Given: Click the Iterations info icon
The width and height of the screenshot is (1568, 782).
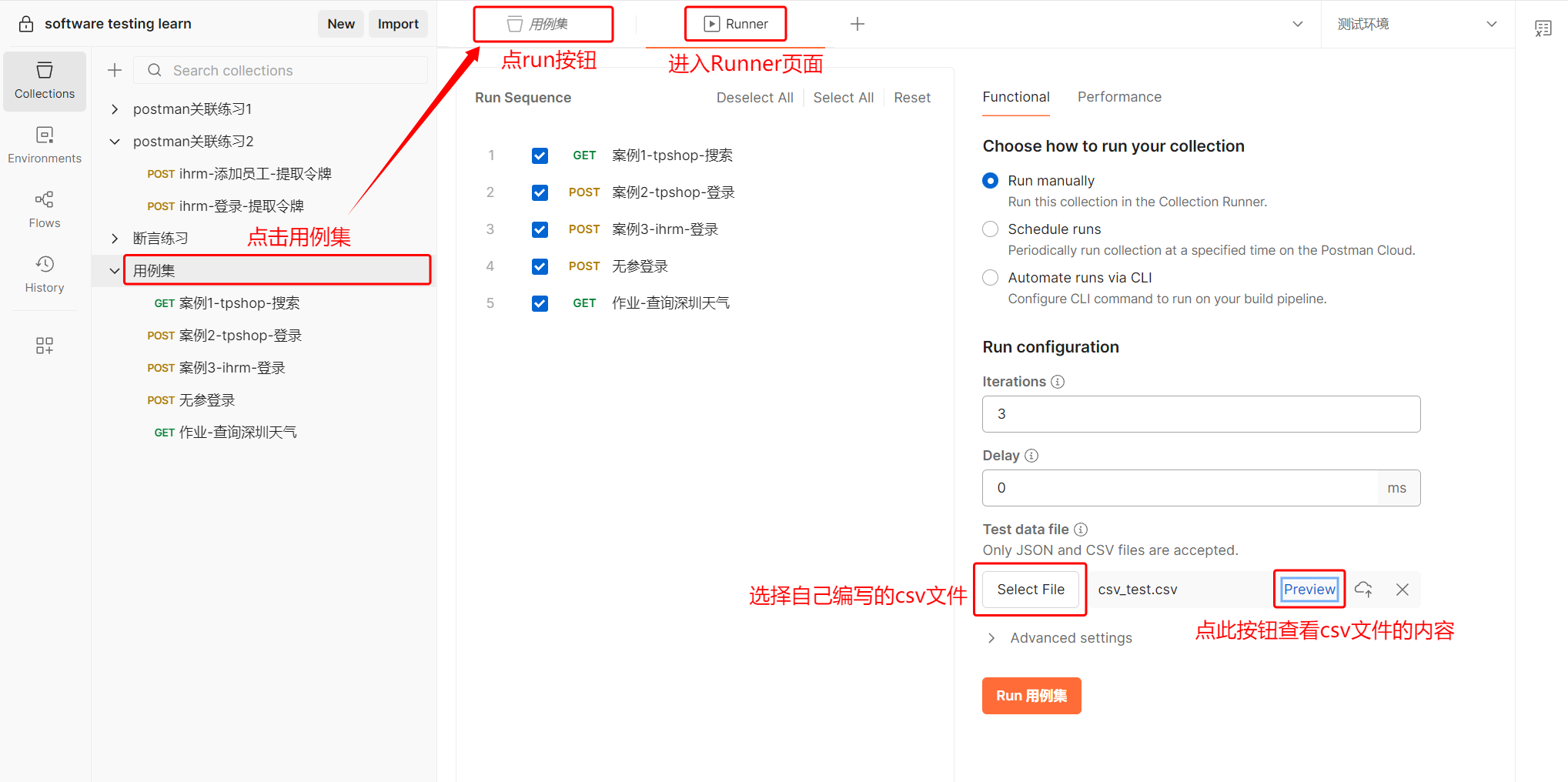Looking at the screenshot, I should pyautogui.click(x=1058, y=382).
